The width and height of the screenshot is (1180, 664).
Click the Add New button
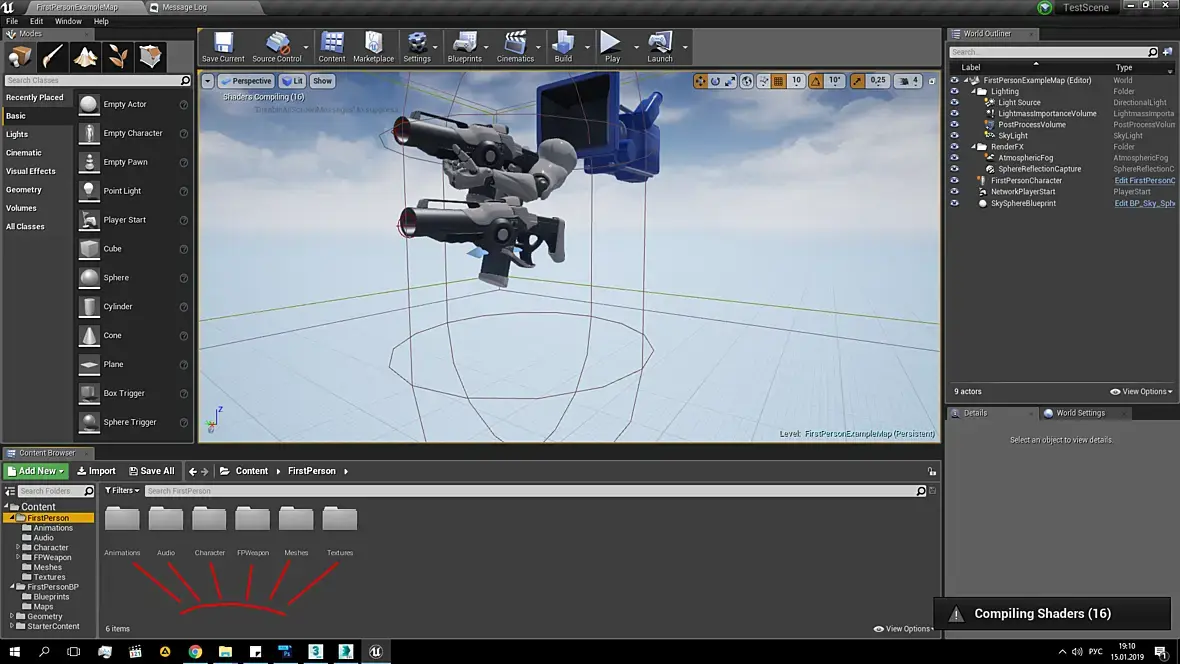[36, 471]
